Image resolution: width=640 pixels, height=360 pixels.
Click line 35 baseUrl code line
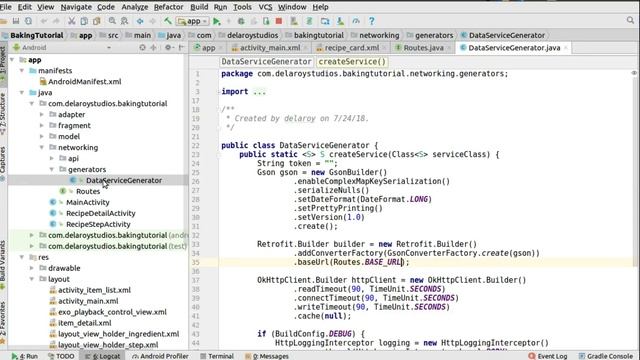coord(351,262)
